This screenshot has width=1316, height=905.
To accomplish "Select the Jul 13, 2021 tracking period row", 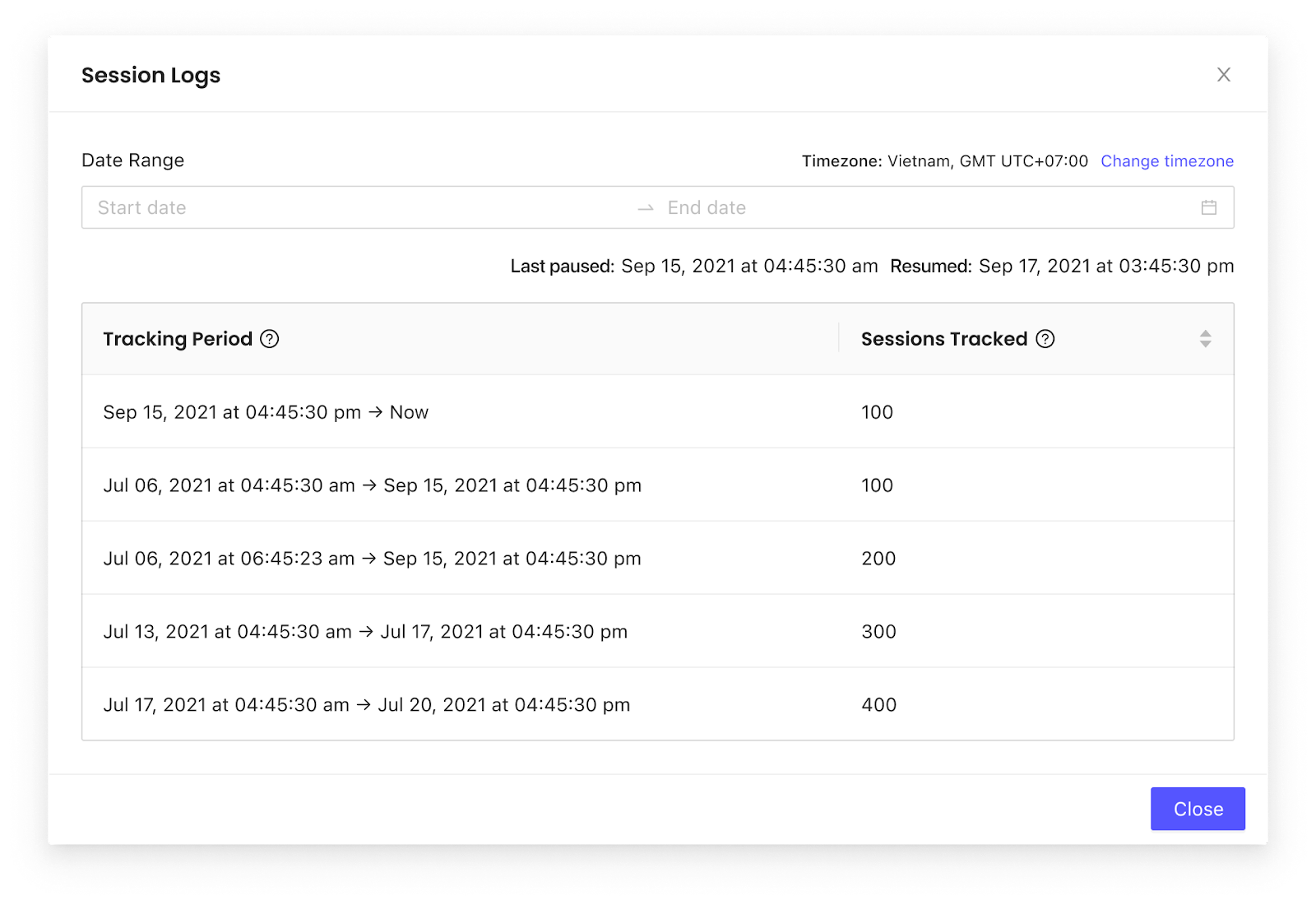I will click(x=658, y=631).
